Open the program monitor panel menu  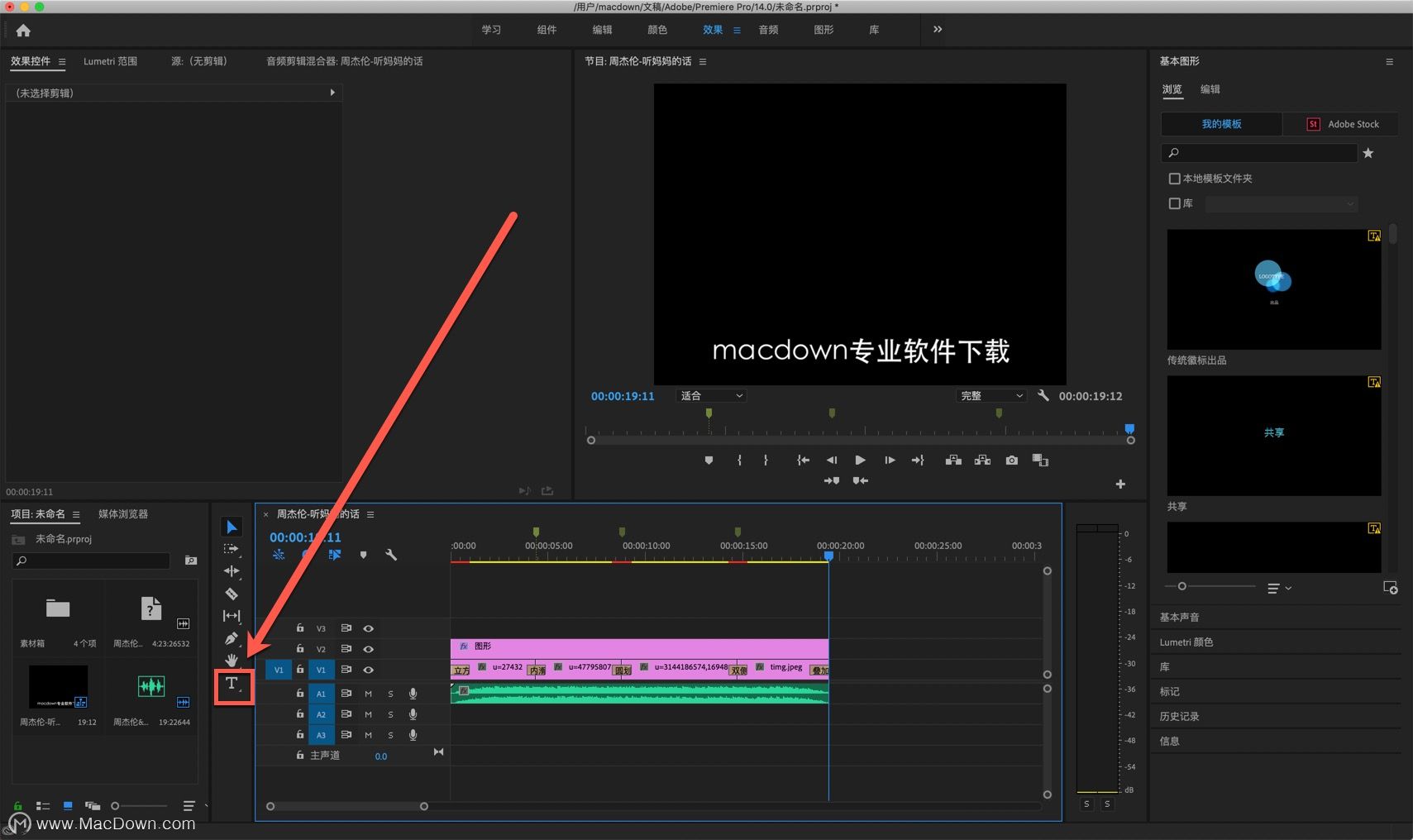click(703, 61)
